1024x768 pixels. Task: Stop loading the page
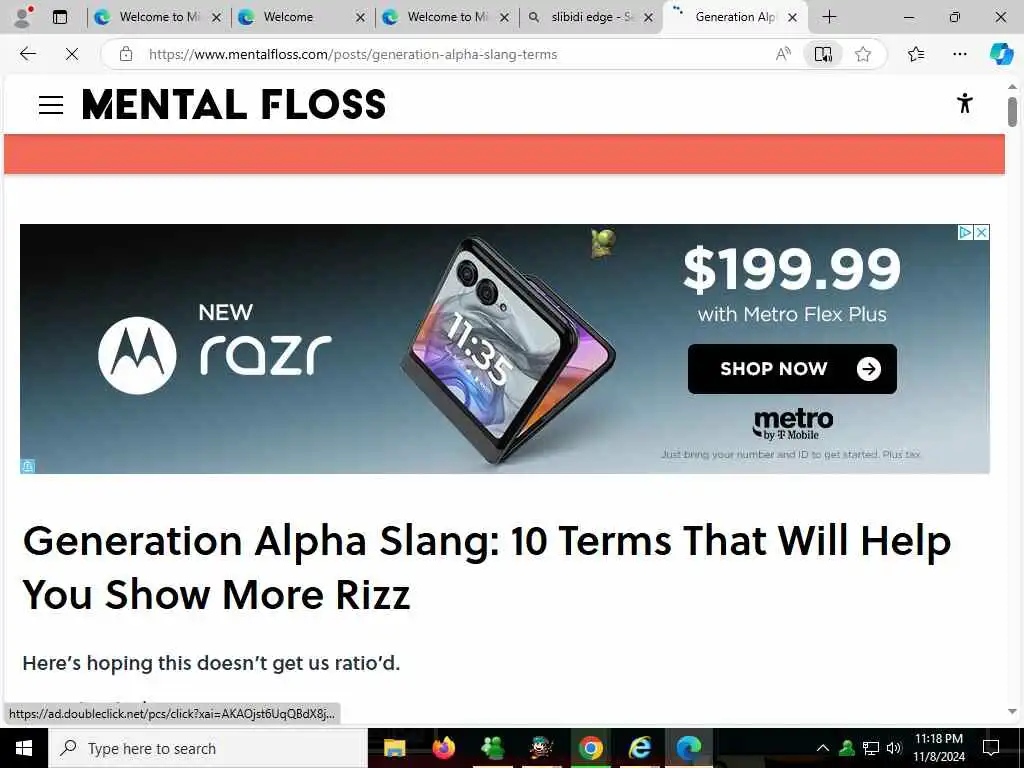72,54
